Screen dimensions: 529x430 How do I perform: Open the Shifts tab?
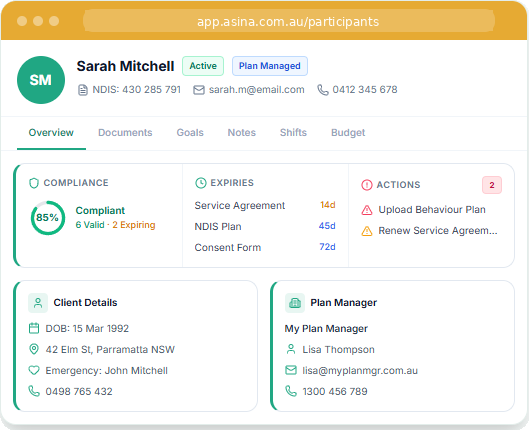(x=293, y=133)
